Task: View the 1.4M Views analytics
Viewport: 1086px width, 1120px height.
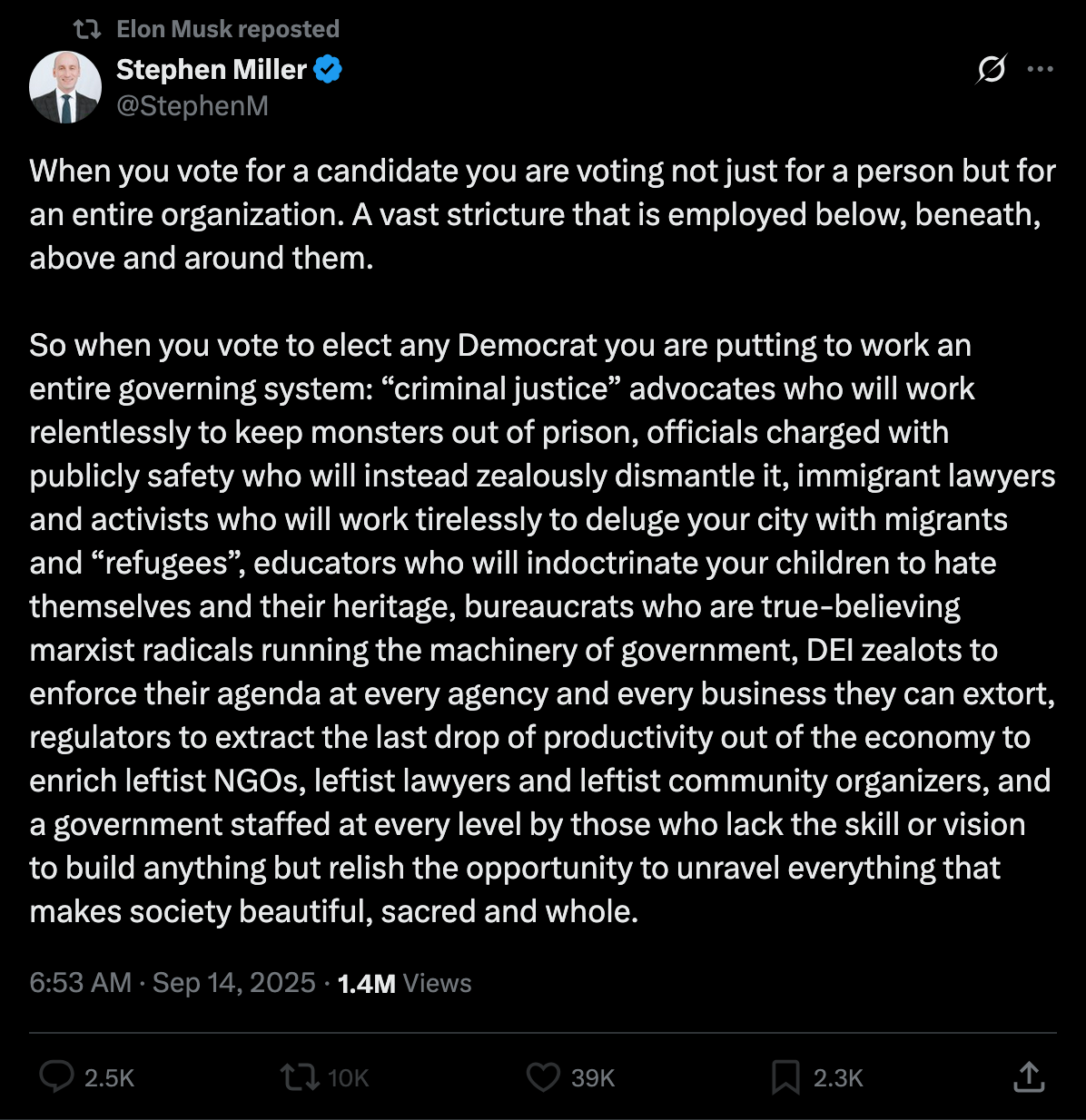Action: 404,983
